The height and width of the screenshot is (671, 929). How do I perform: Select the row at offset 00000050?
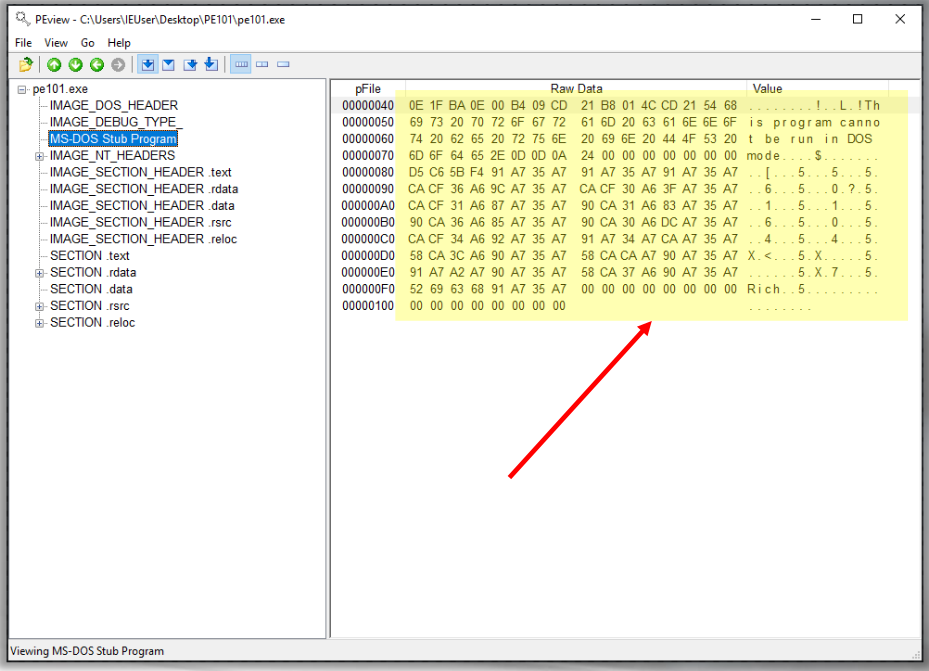click(x=625, y=122)
